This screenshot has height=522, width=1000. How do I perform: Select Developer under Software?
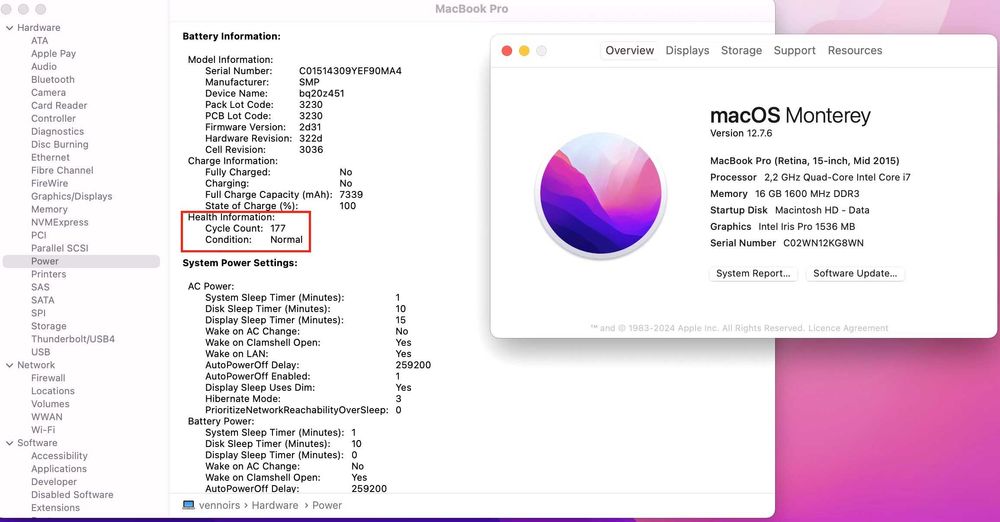click(x=54, y=482)
